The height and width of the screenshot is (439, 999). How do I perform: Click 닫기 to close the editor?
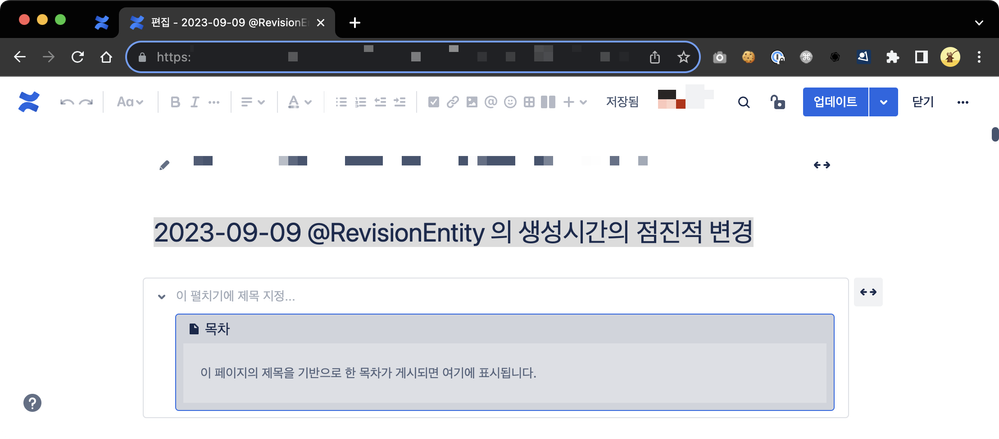coord(923,102)
